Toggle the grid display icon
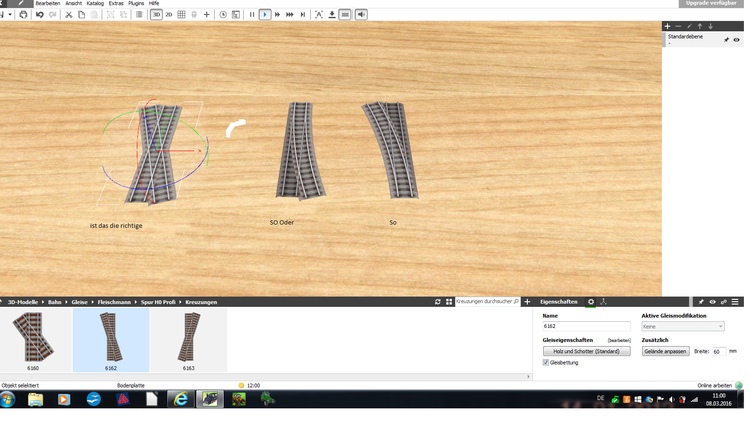The image size is (750, 421). pos(181,15)
